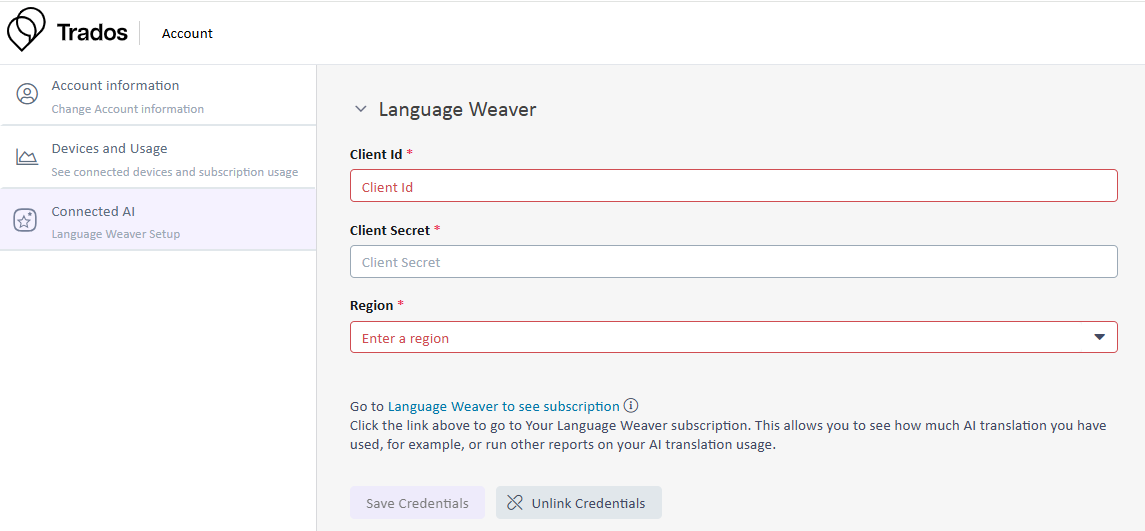Click the Enter a region field
Screen dimensions: 1145x531
pos(734,337)
